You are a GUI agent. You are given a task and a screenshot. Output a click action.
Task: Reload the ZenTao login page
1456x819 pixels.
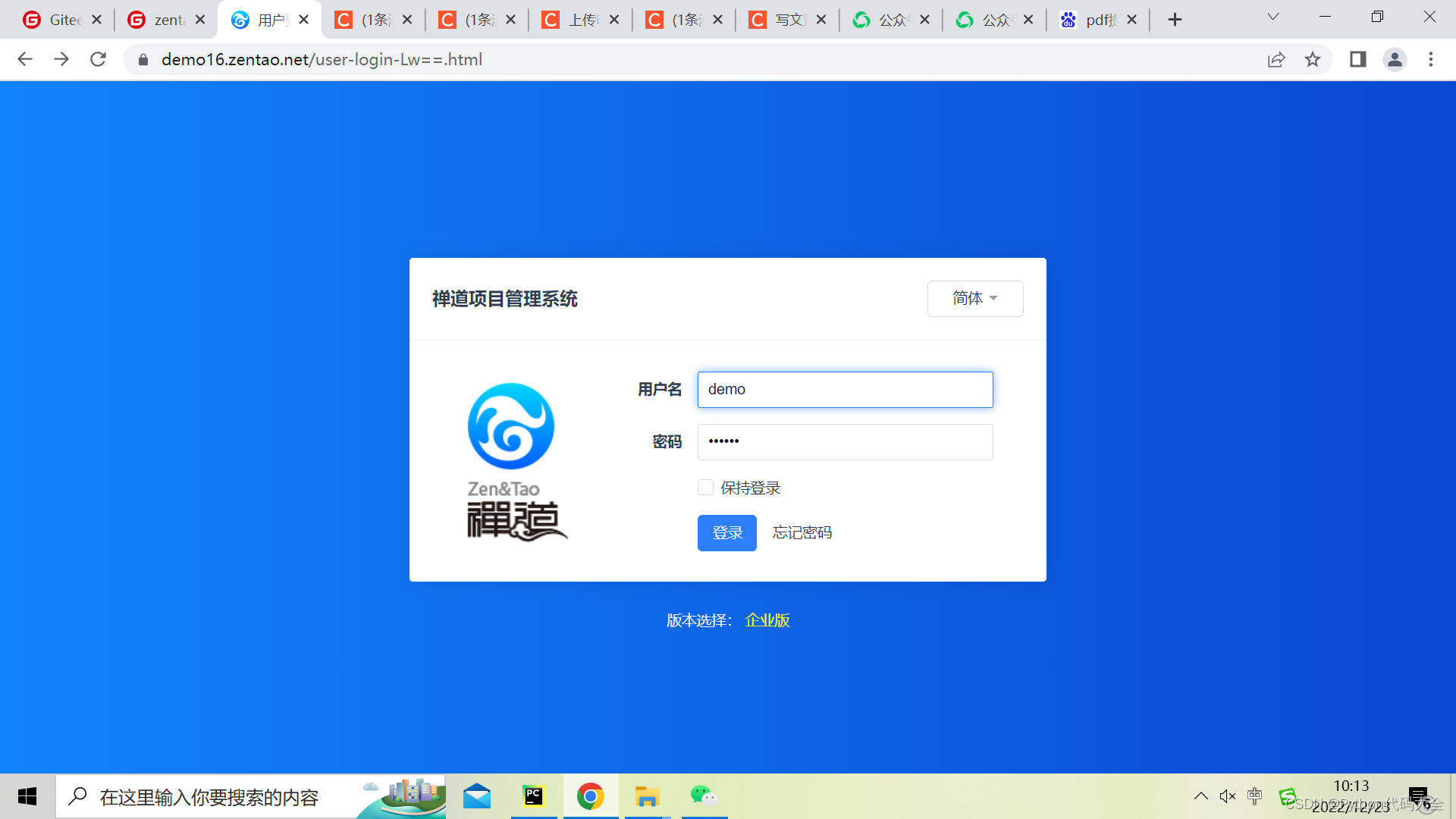click(x=98, y=59)
